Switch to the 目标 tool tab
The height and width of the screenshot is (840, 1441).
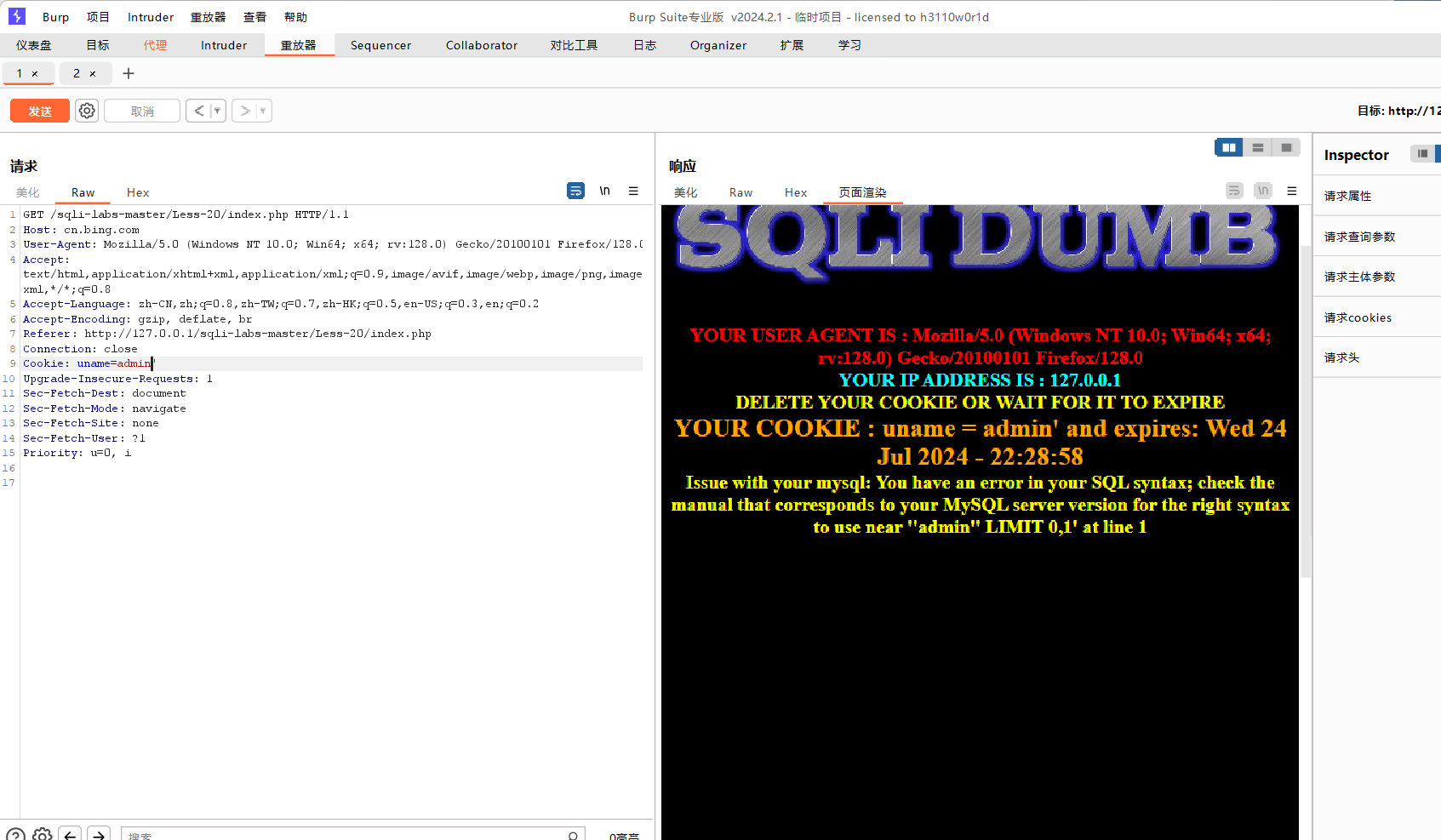(98, 45)
